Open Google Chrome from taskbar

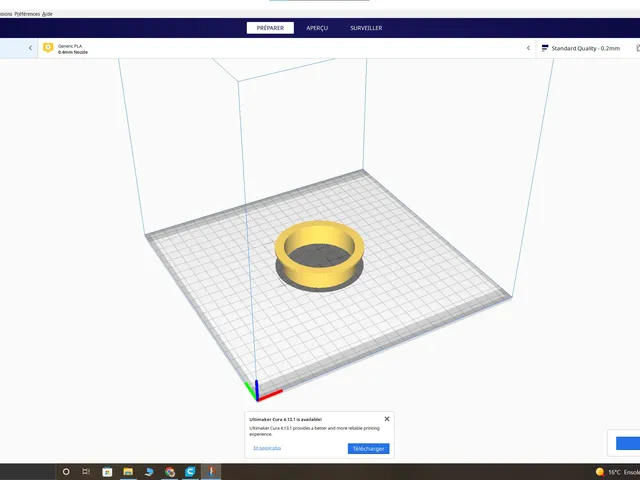(170, 472)
